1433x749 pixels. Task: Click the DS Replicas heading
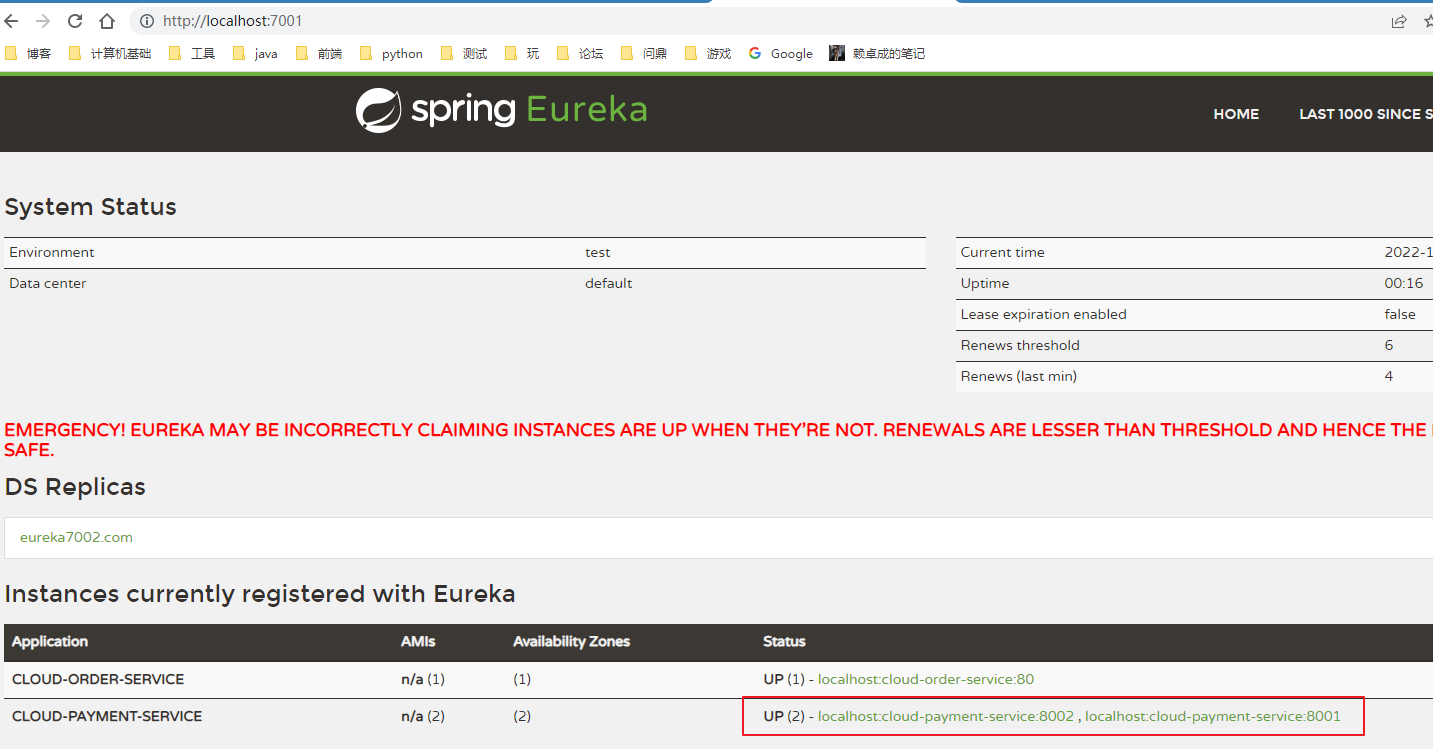[75, 487]
